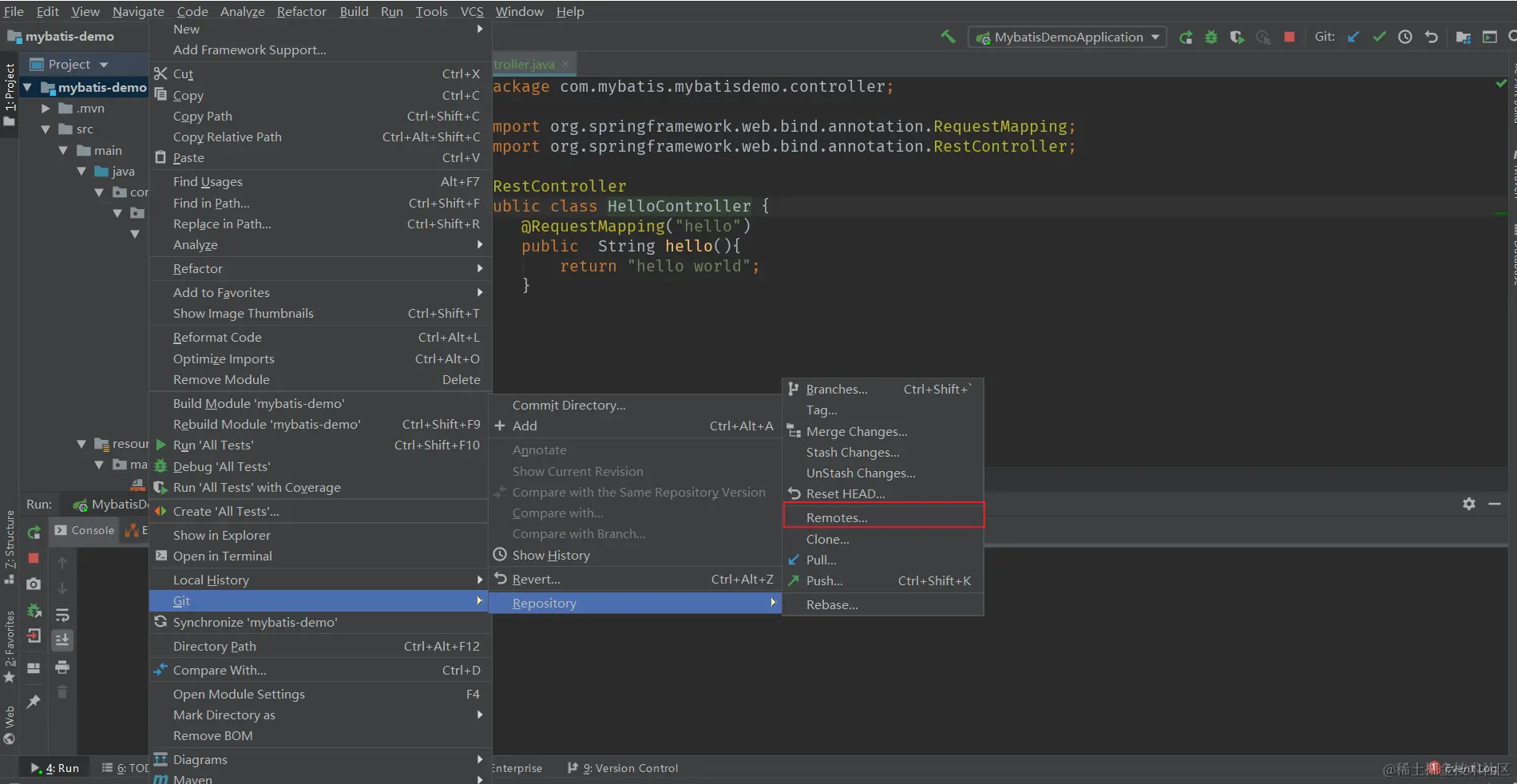Click the Debug bug icon in top toolbar
Viewport: 1517px width, 784px height.
[x=1211, y=37]
